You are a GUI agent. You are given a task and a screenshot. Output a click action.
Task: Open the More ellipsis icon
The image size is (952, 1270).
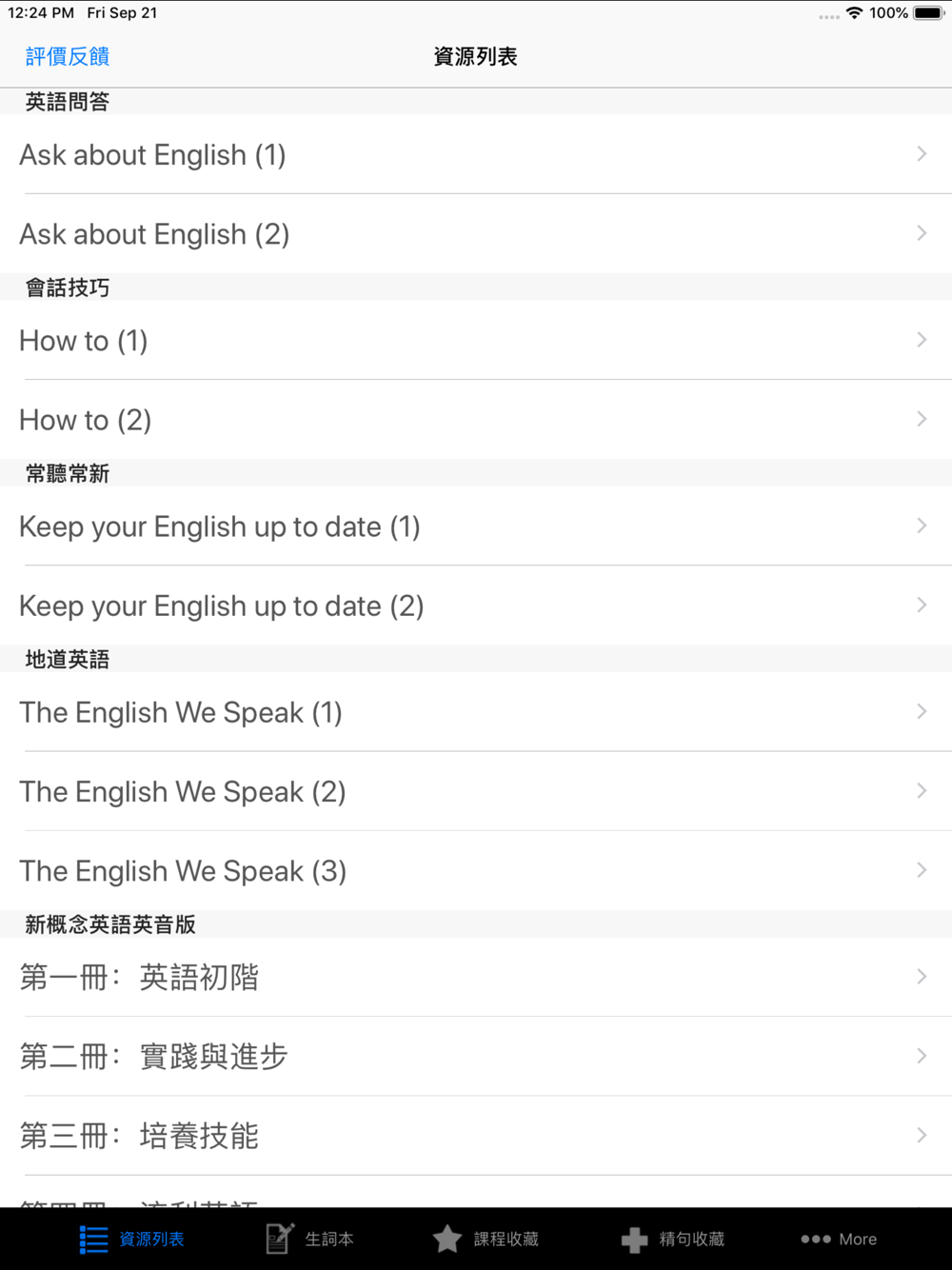tap(815, 1240)
